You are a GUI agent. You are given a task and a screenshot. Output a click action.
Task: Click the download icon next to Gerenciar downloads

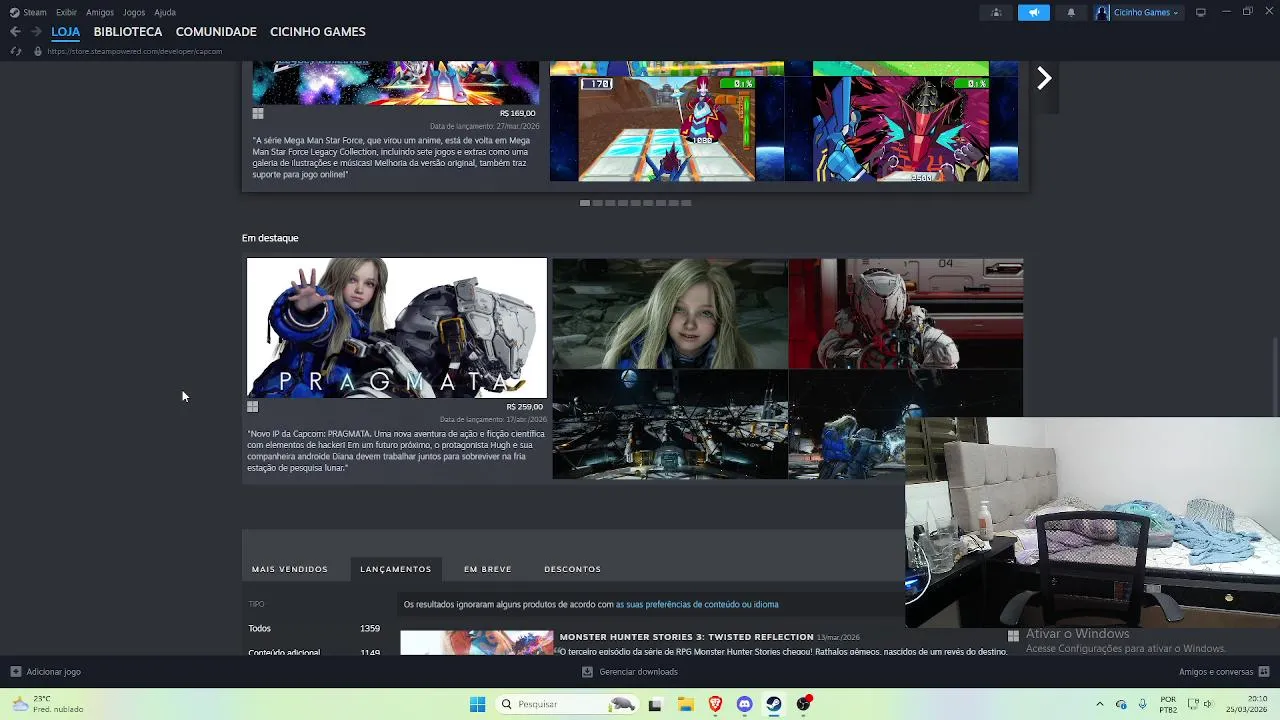tap(587, 672)
